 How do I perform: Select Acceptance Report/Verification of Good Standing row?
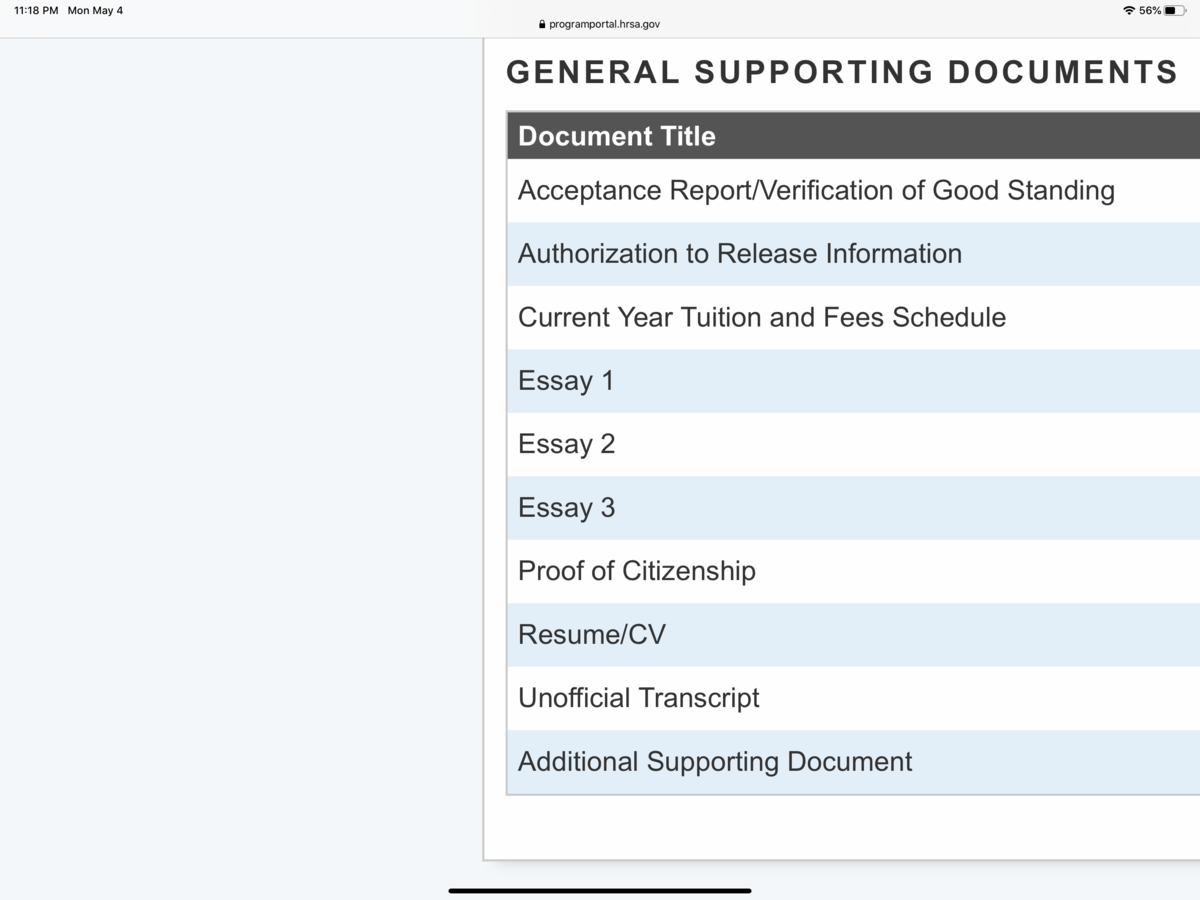[x=816, y=190]
